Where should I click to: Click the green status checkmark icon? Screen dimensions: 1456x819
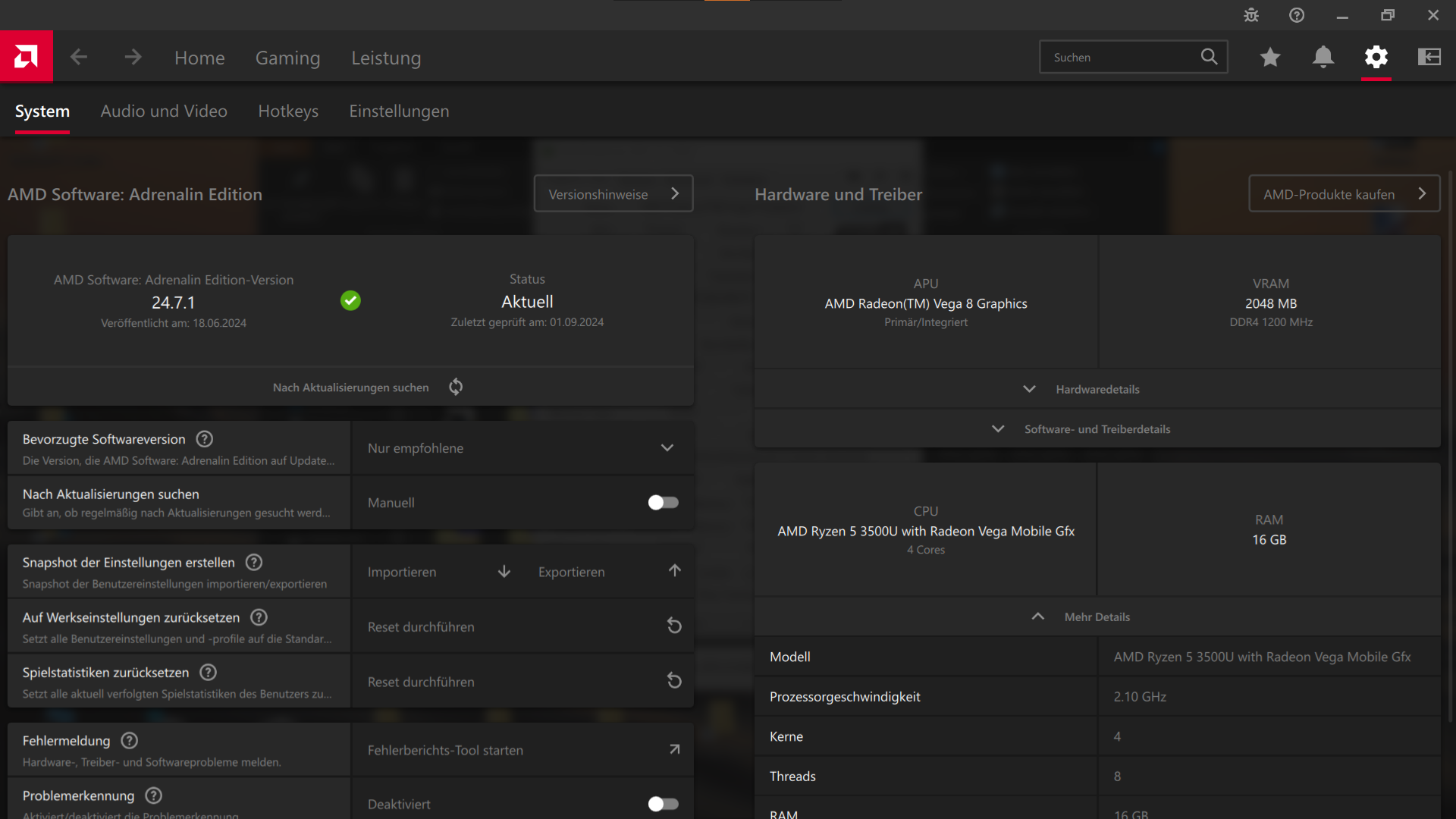(350, 301)
